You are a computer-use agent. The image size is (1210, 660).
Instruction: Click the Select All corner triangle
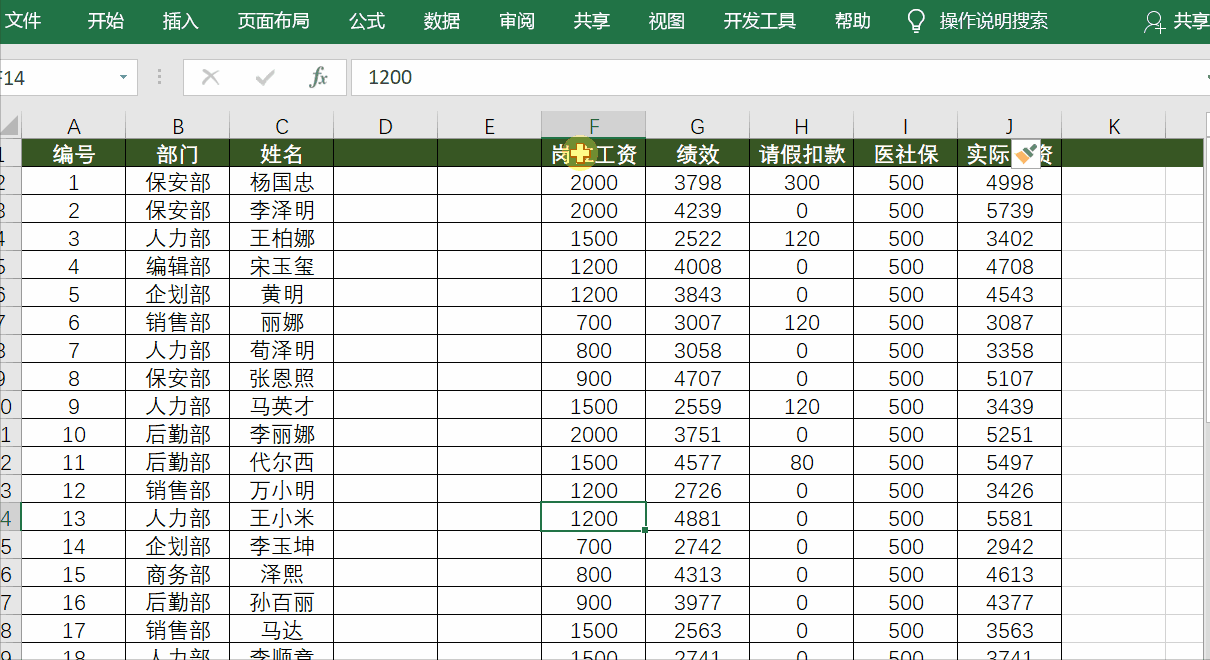[10, 126]
